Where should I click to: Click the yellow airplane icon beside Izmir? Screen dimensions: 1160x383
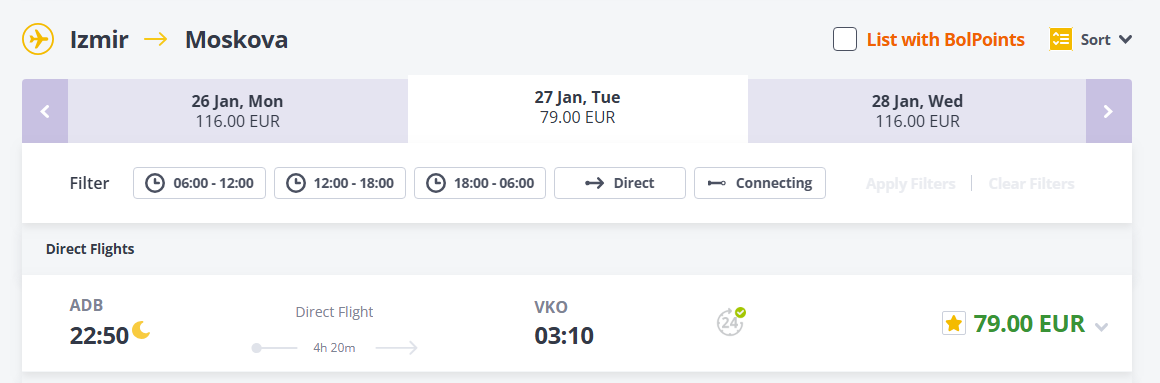[38, 39]
